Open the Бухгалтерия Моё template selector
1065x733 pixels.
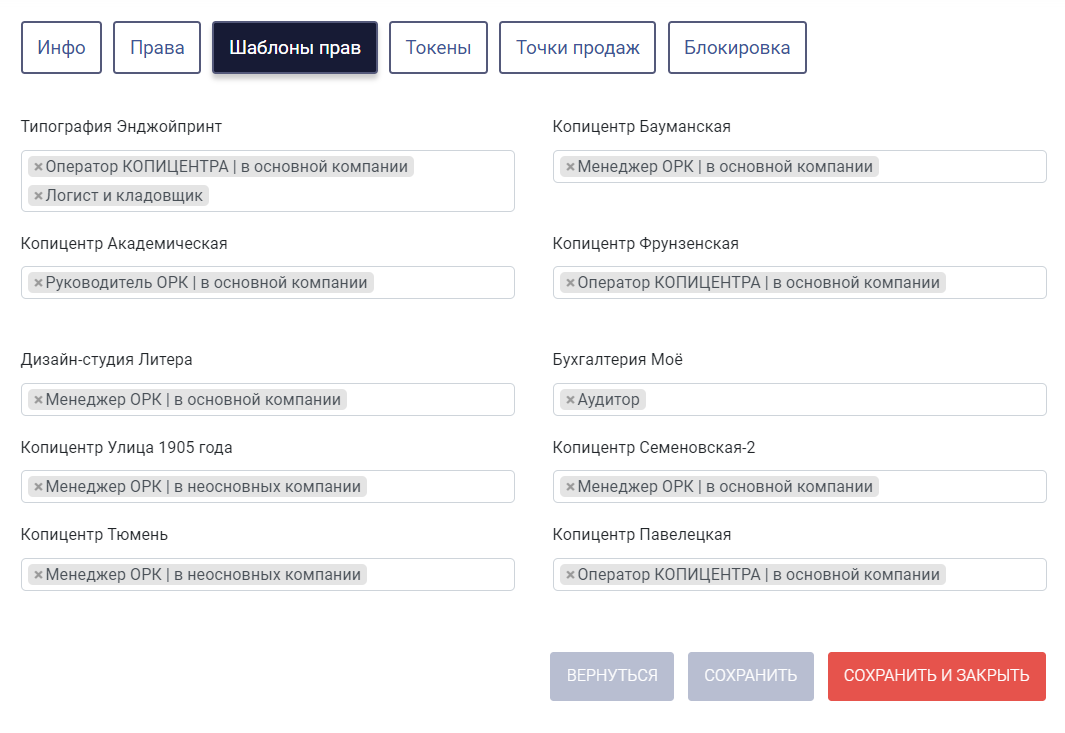pyautogui.click(x=799, y=399)
